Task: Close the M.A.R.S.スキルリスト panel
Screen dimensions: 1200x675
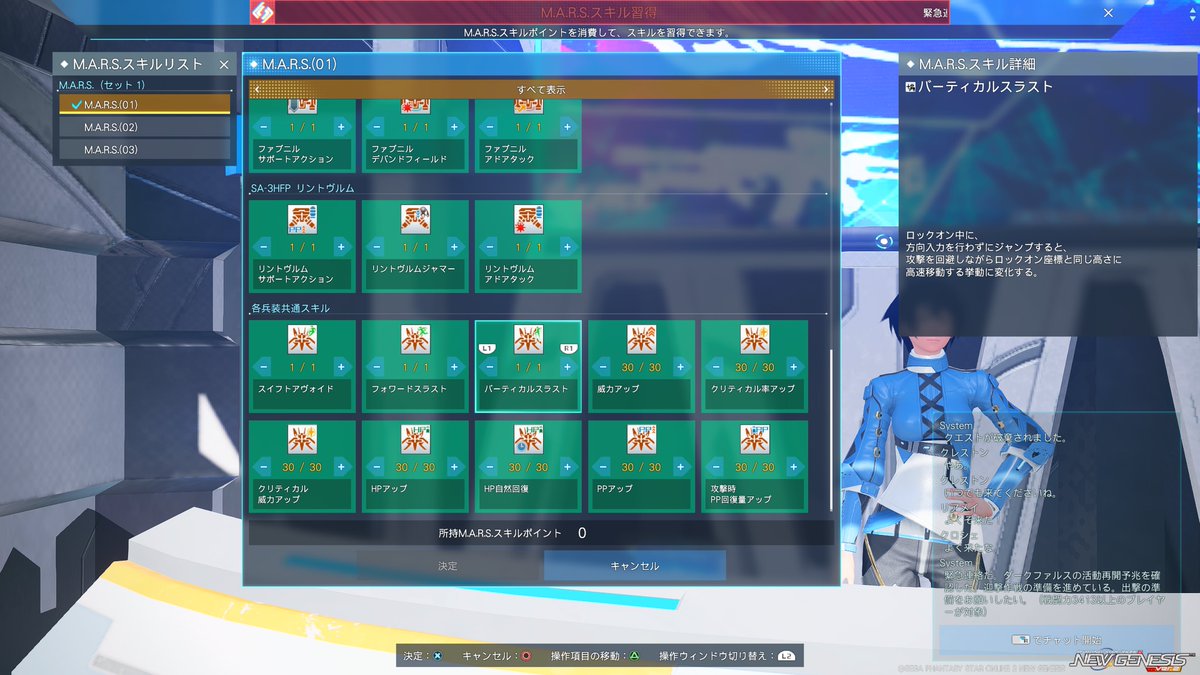Action: (224, 64)
